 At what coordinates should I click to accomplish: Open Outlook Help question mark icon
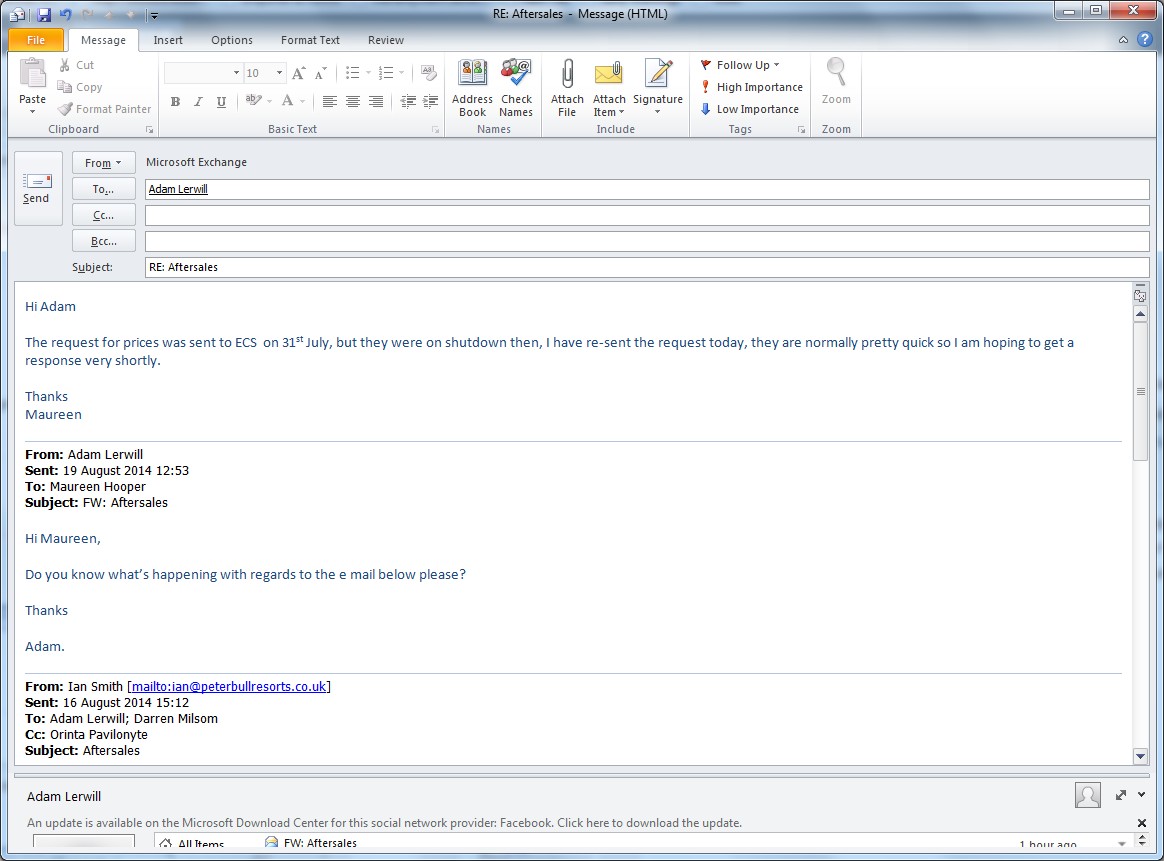[1145, 40]
